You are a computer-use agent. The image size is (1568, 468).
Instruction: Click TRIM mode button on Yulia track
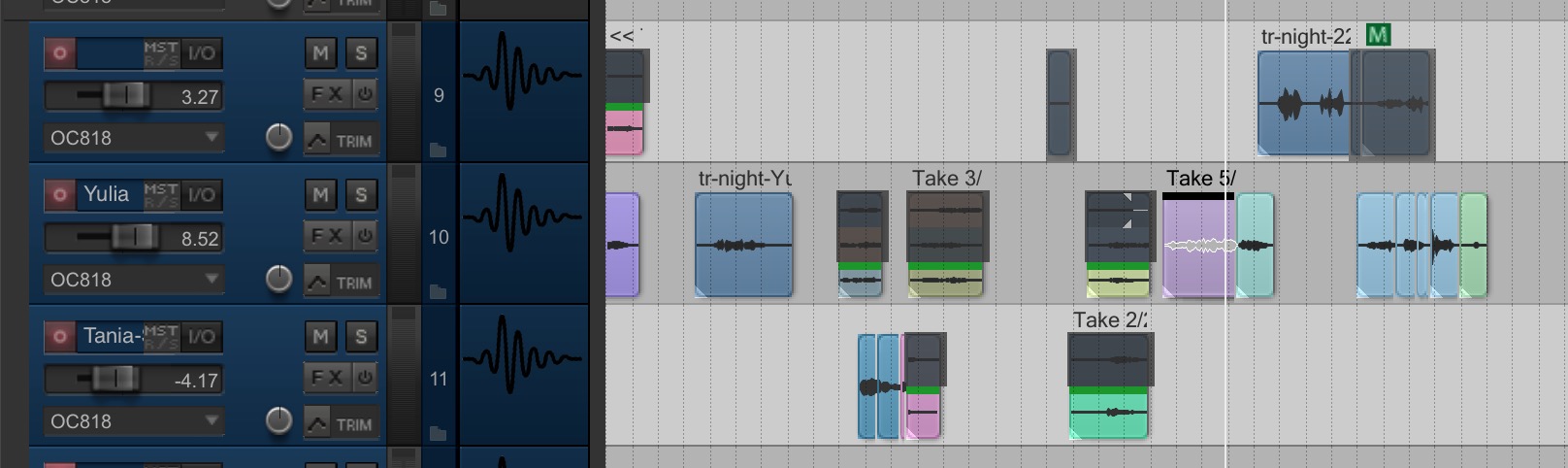354,283
